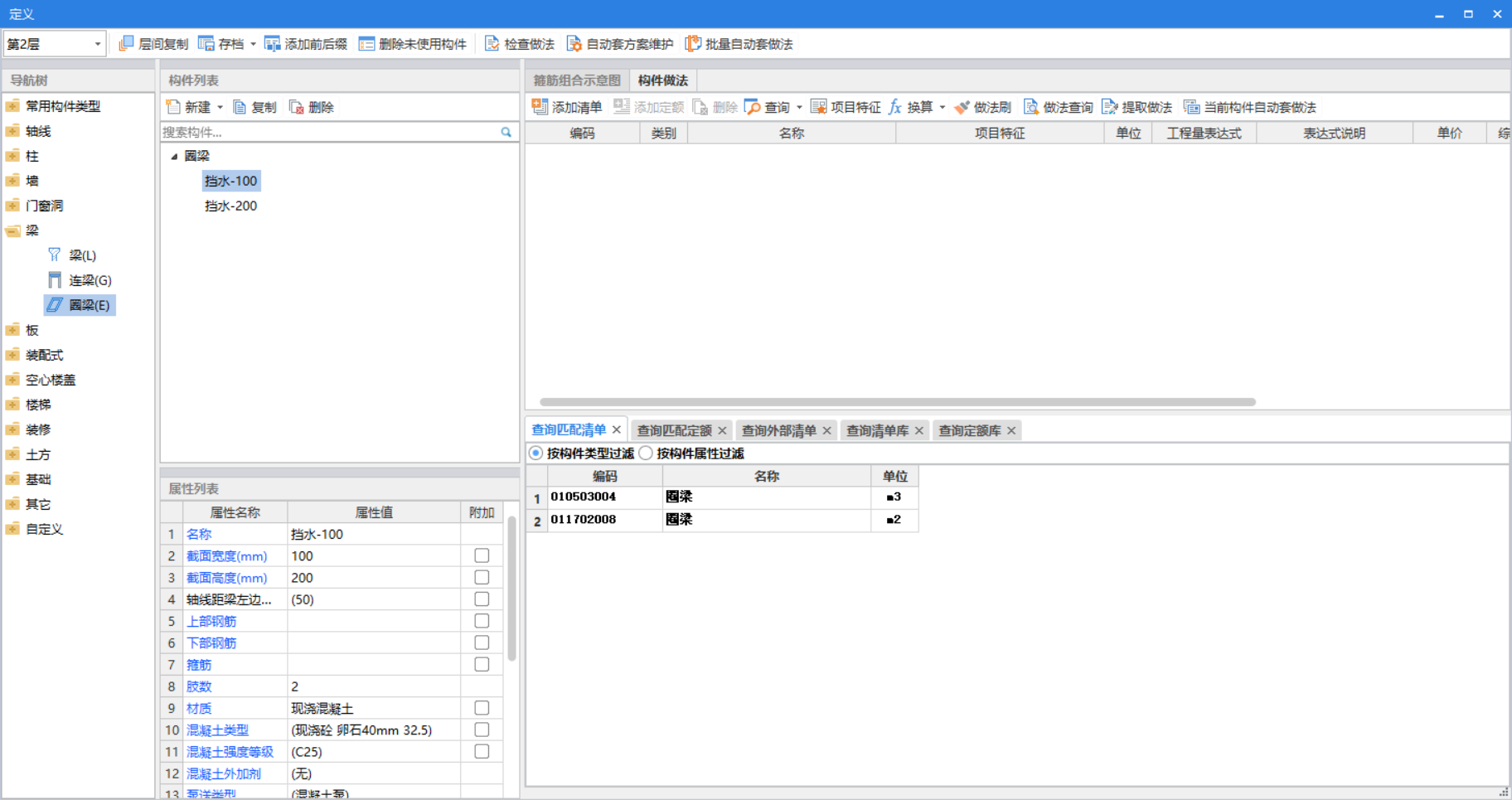Click the 换算 fx icon

click(895, 107)
